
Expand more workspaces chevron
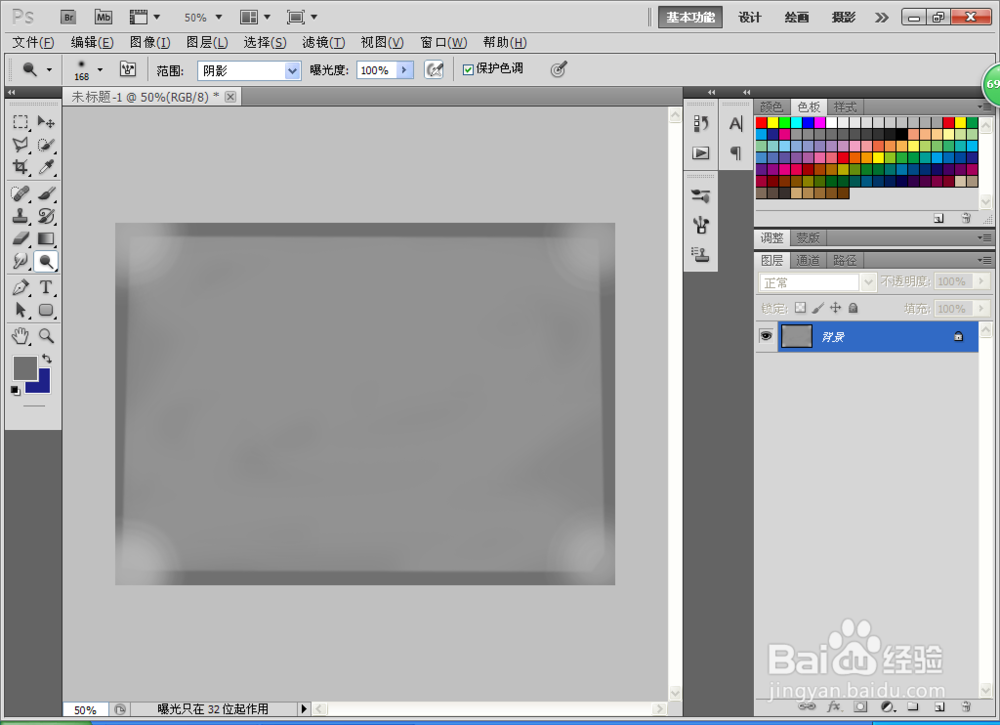881,17
